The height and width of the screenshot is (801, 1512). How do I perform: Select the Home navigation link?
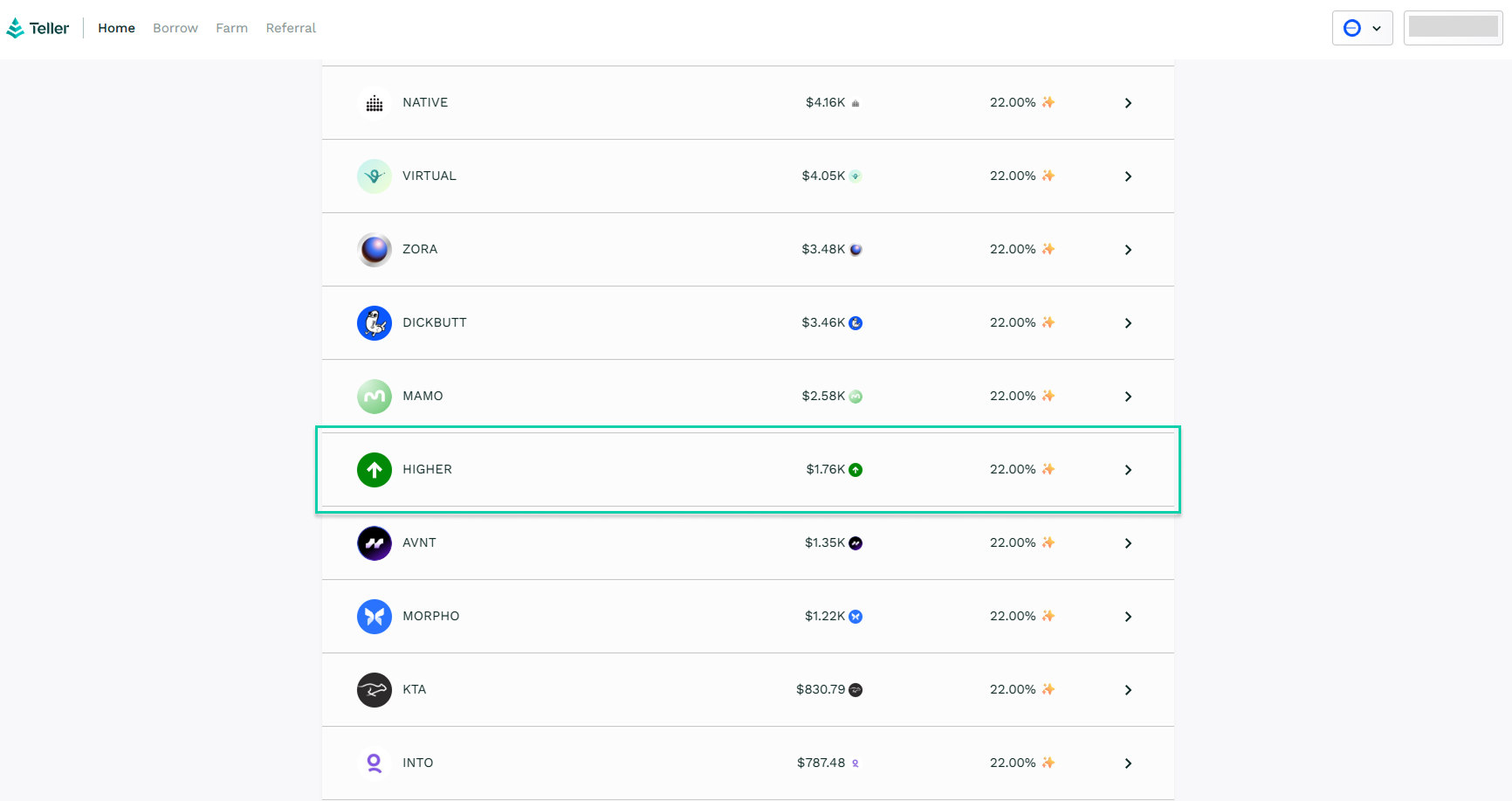click(116, 28)
